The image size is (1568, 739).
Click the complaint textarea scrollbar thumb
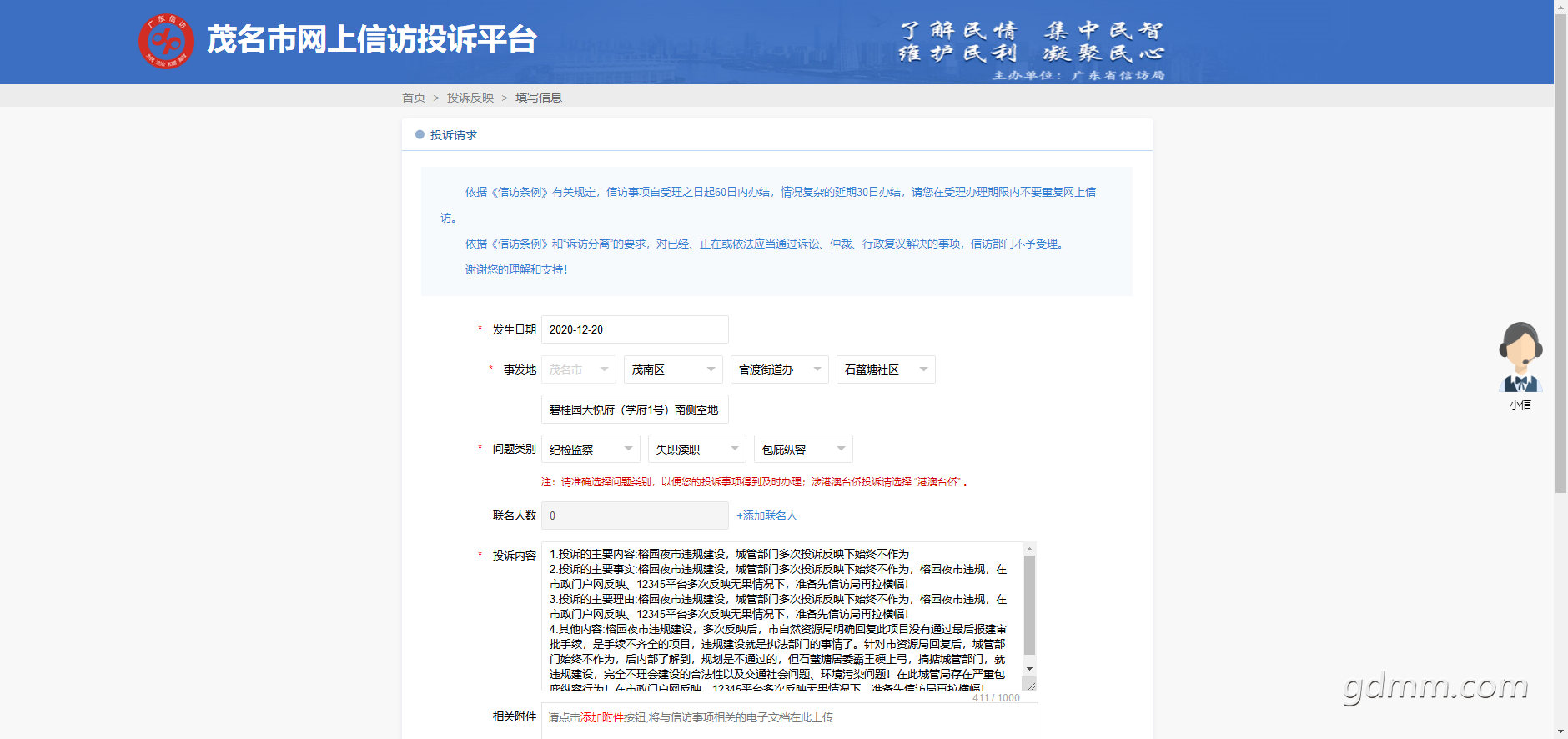(1029, 606)
